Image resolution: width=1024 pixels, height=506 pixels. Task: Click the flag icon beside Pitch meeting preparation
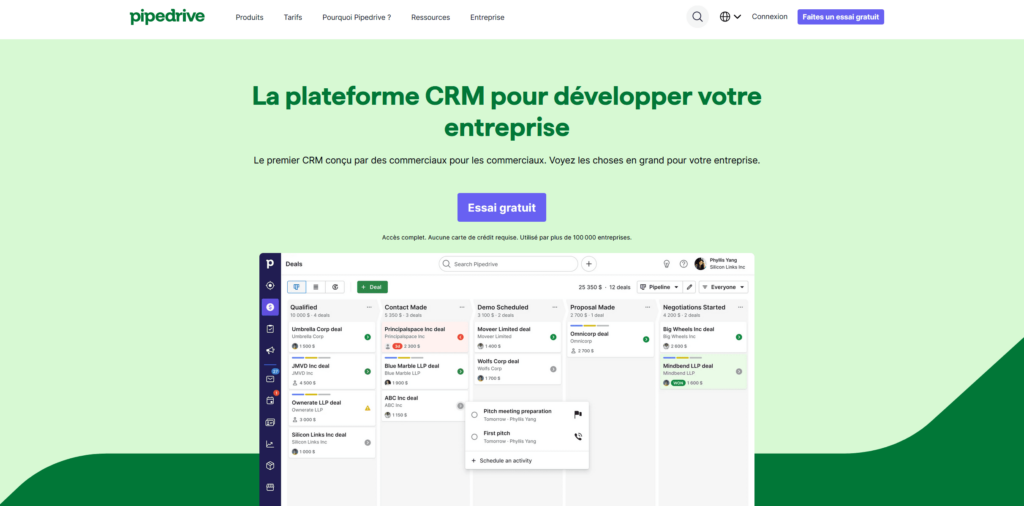(x=578, y=415)
